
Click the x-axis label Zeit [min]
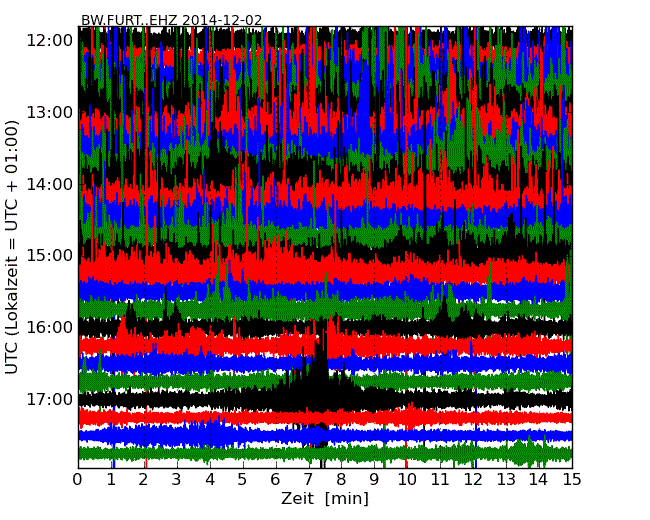(x=325, y=498)
